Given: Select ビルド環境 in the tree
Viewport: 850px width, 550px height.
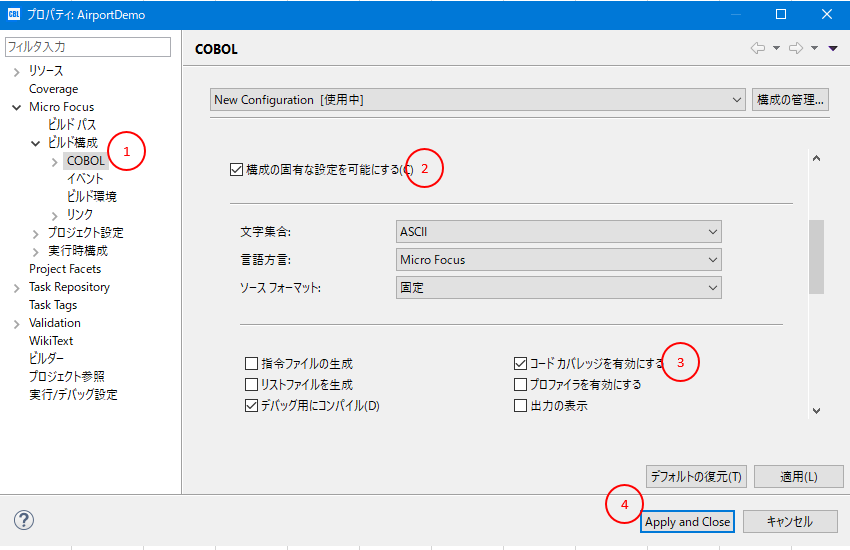Looking at the screenshot, I should 92,197.
